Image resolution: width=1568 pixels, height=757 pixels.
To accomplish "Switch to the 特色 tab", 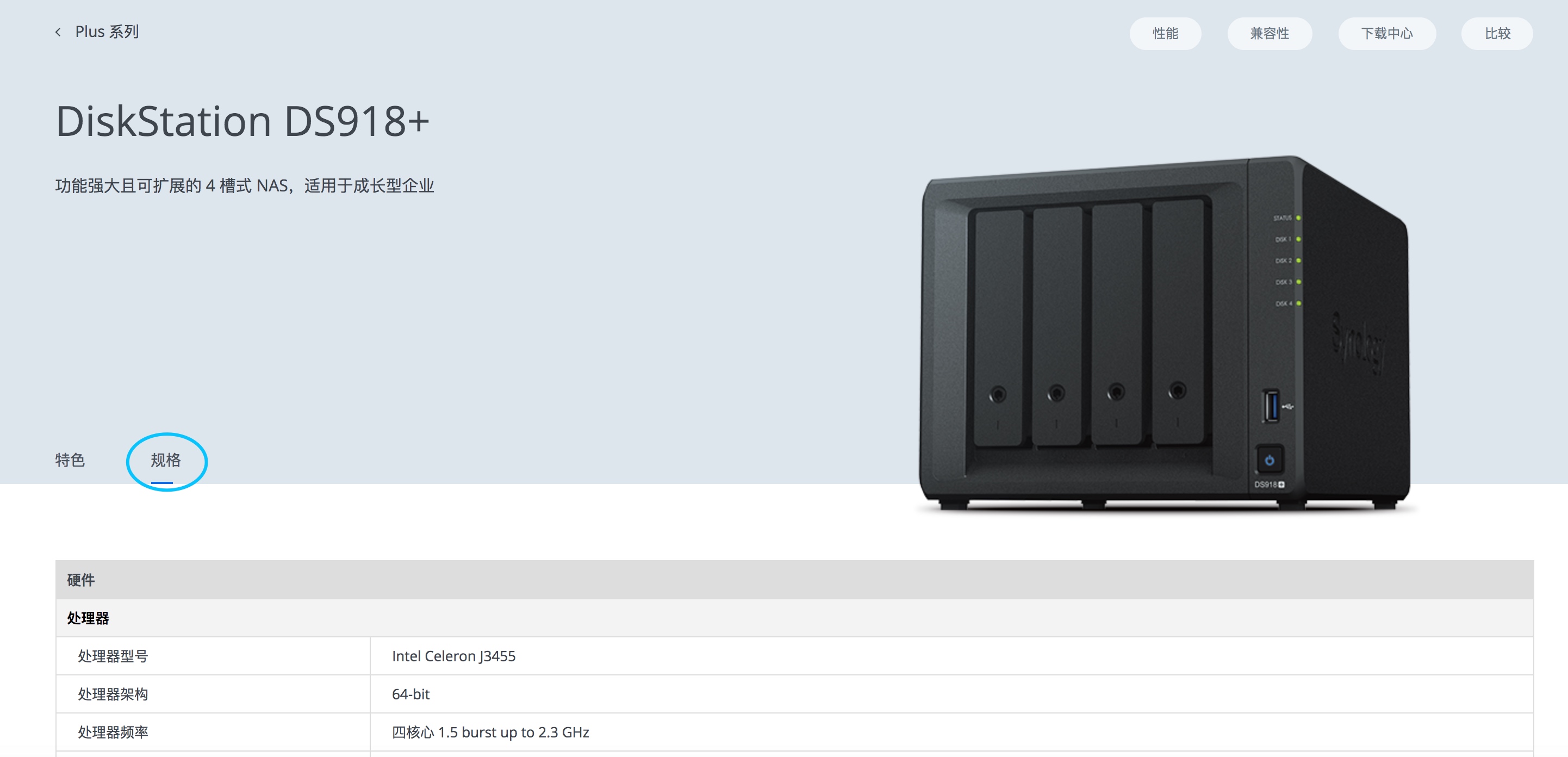I will coord(70,460).
